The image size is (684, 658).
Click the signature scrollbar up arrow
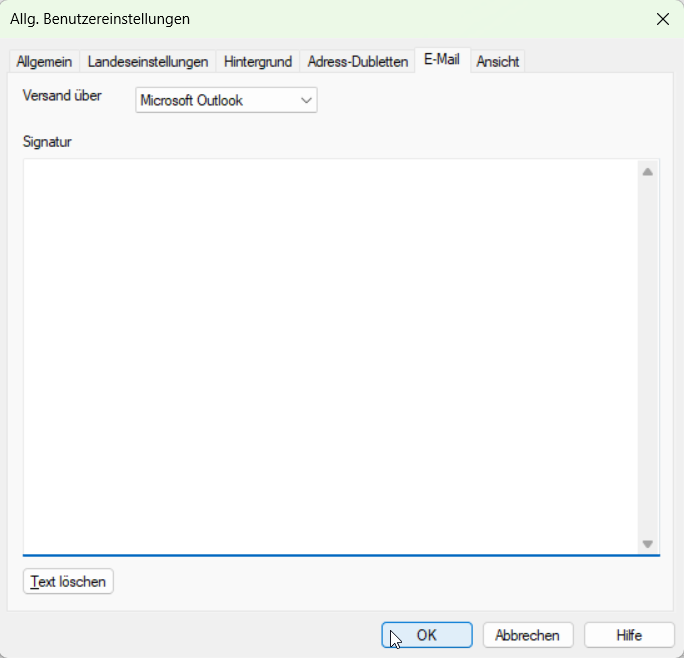coord(648,172)
